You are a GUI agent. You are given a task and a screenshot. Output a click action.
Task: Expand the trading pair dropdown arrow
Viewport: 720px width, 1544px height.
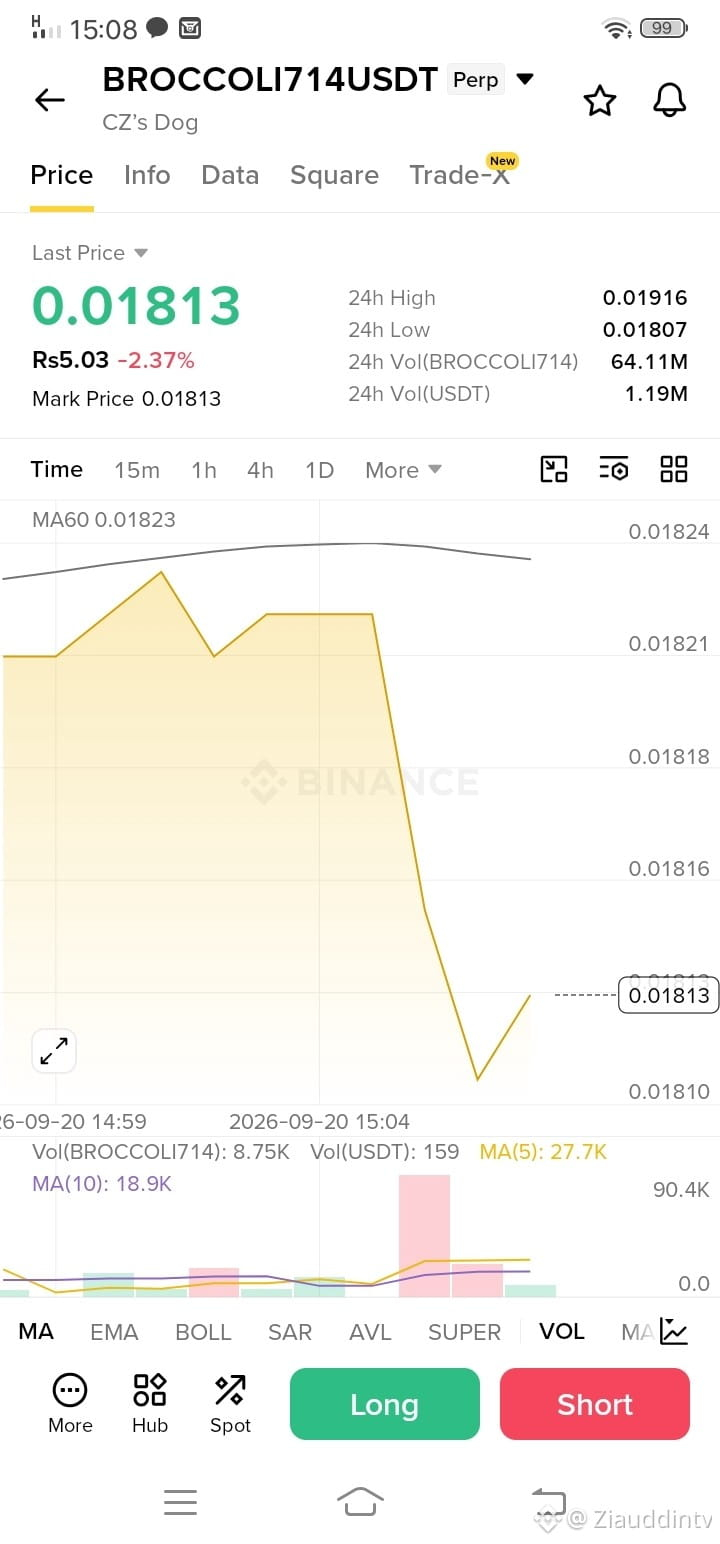coord(524,79)
